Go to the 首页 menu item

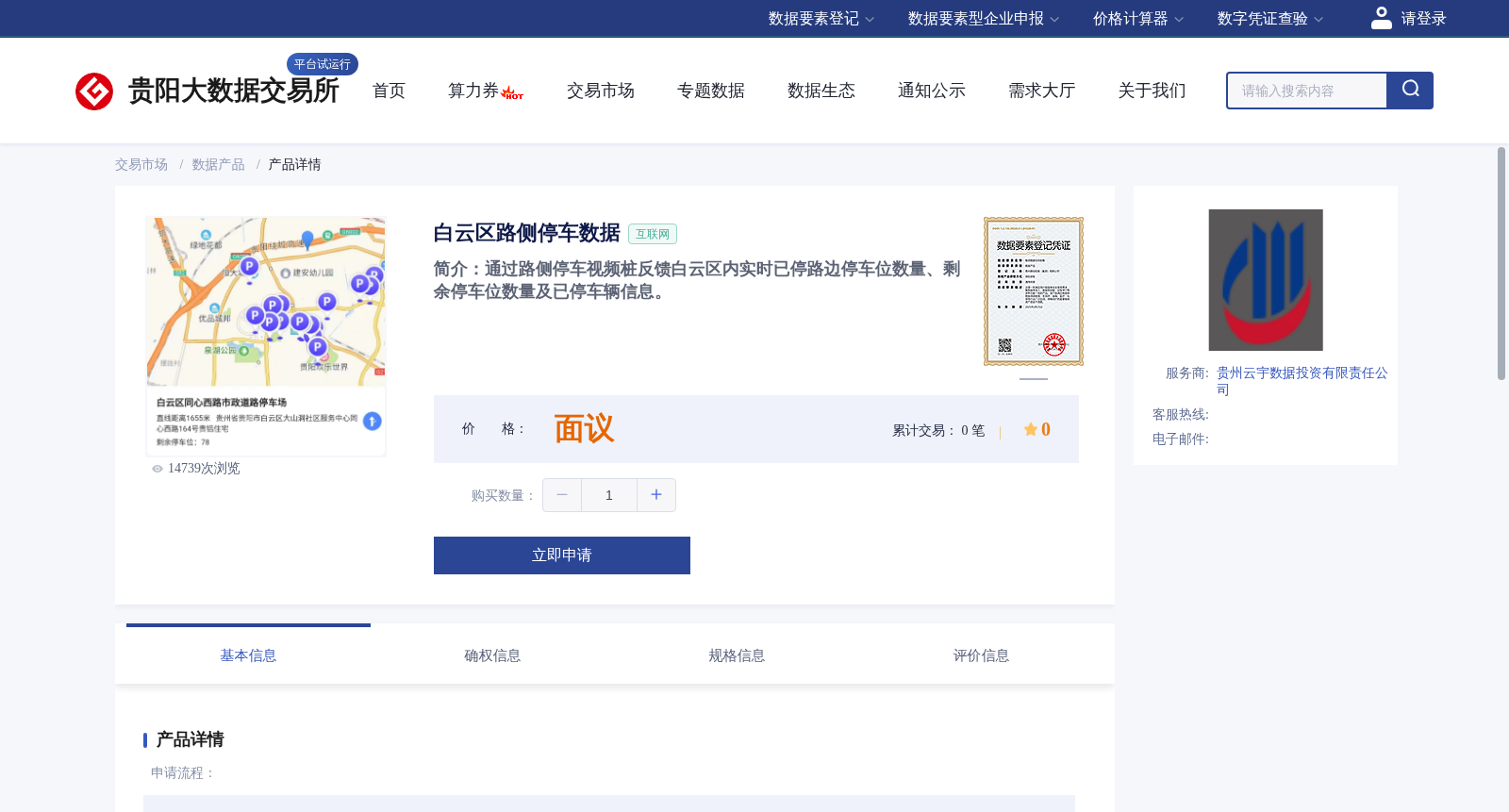(x=389, y=91)
